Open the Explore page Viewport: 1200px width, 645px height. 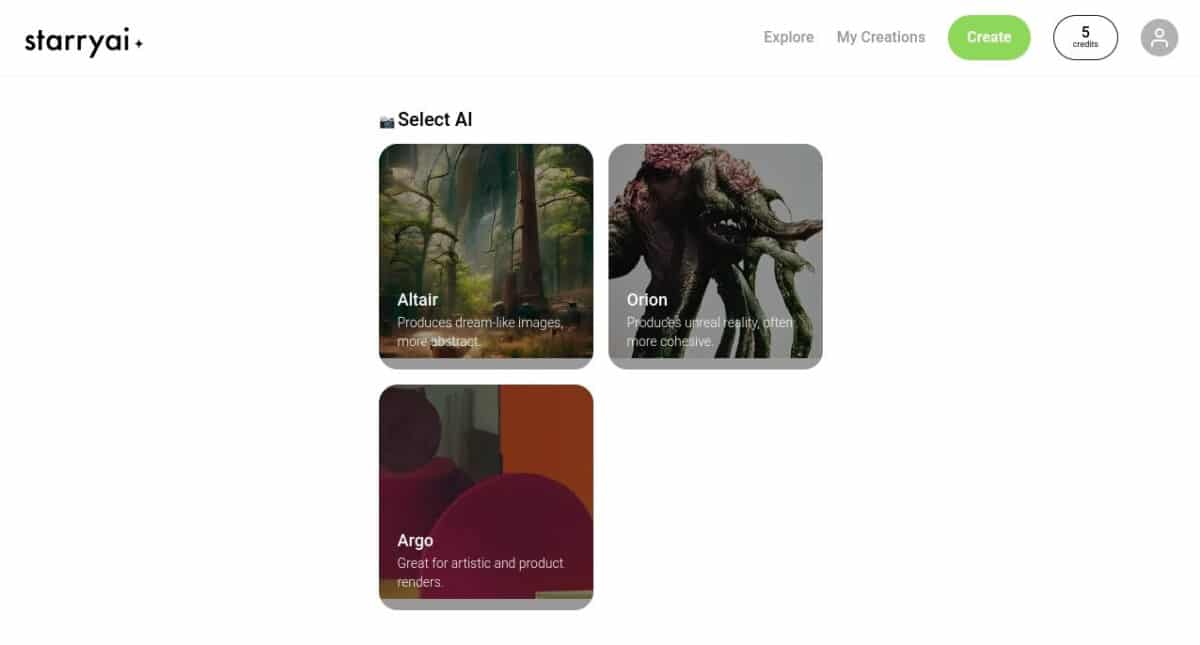[x=788, y=37]
